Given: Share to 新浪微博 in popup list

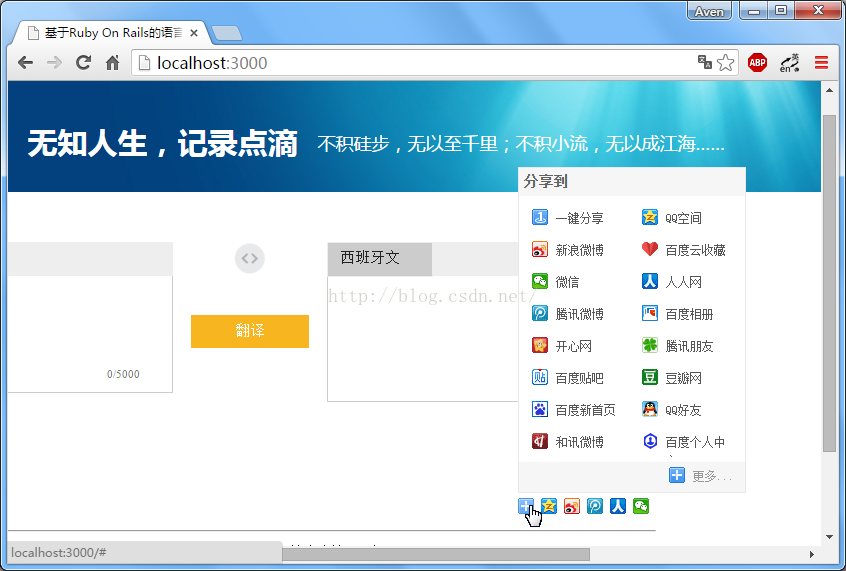Looking at the screenshot, I should pos(568,249).
